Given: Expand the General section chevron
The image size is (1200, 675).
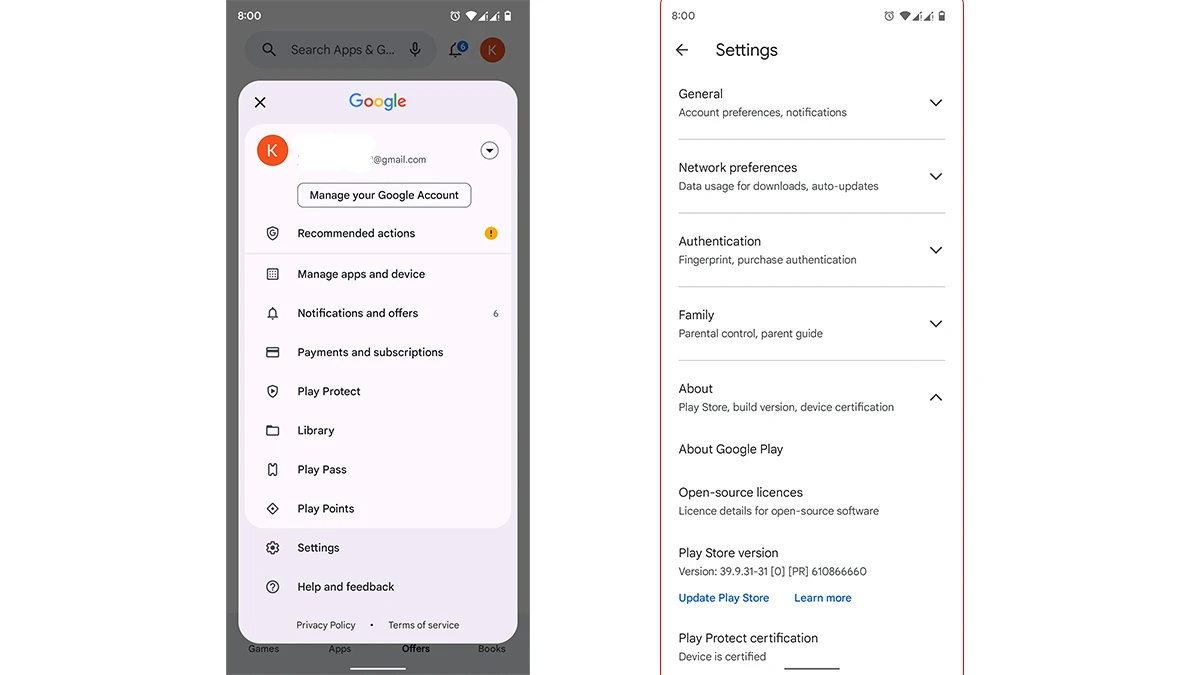Looking at the screenshot, I should tap(936, 103).
